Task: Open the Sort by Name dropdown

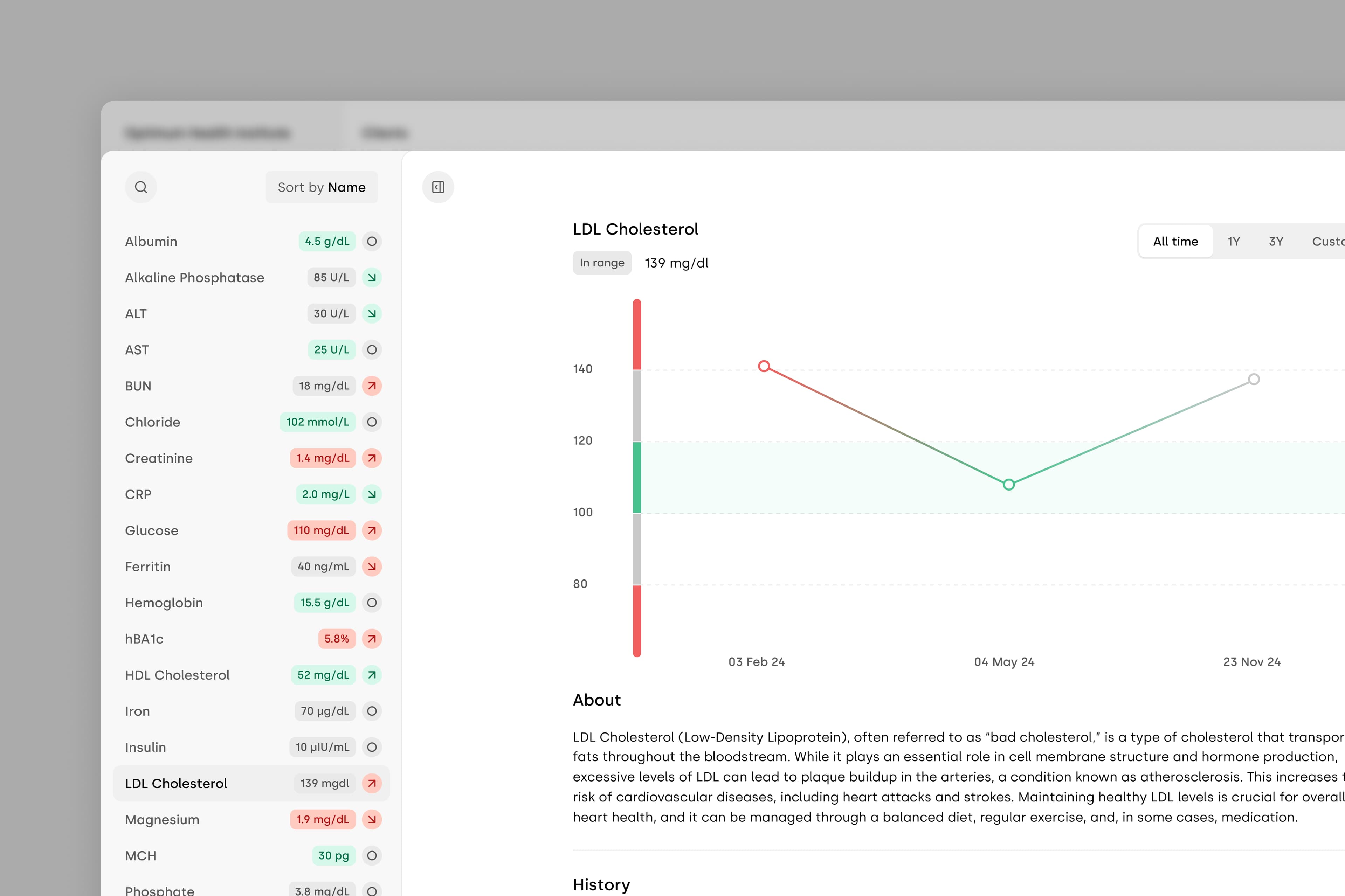Action: tap(321, 187)
